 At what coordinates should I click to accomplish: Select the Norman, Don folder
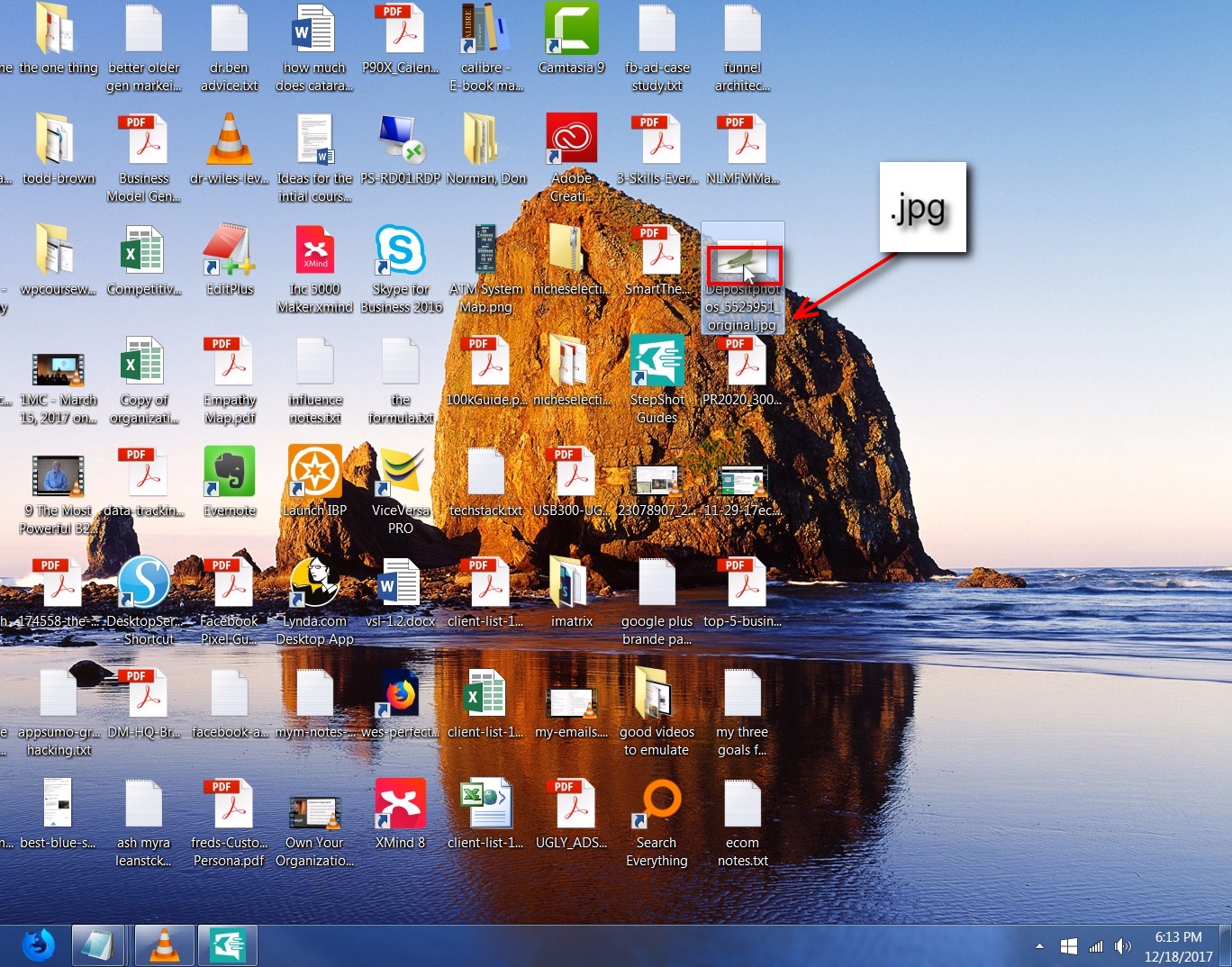click(485, 143)
